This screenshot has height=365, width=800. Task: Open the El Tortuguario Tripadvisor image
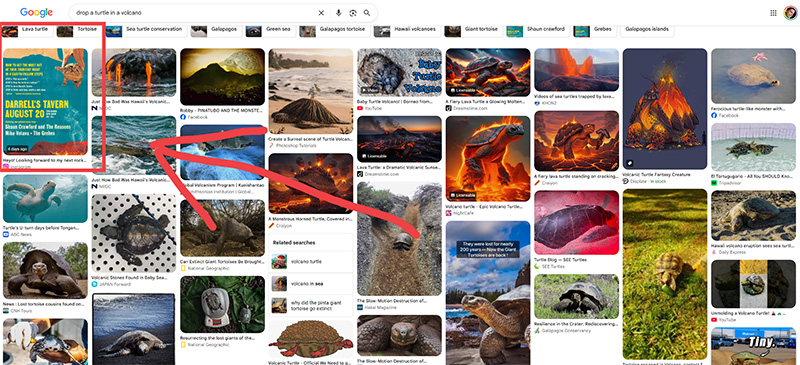pos(754,147)
